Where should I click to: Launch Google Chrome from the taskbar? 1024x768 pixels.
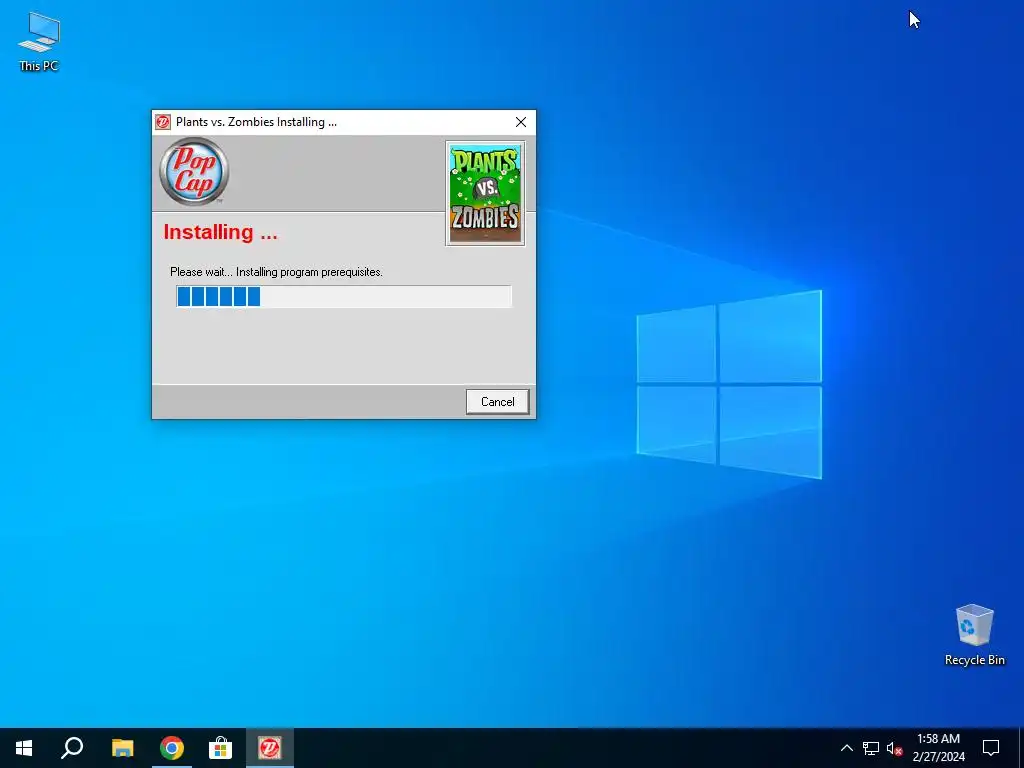(x=172, y=748)
